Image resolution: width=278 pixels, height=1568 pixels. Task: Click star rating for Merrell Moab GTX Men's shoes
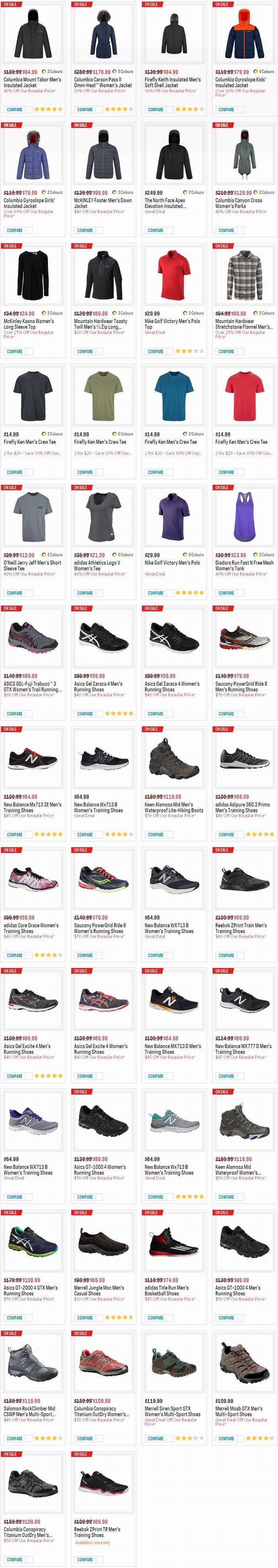coord(260,1438)
